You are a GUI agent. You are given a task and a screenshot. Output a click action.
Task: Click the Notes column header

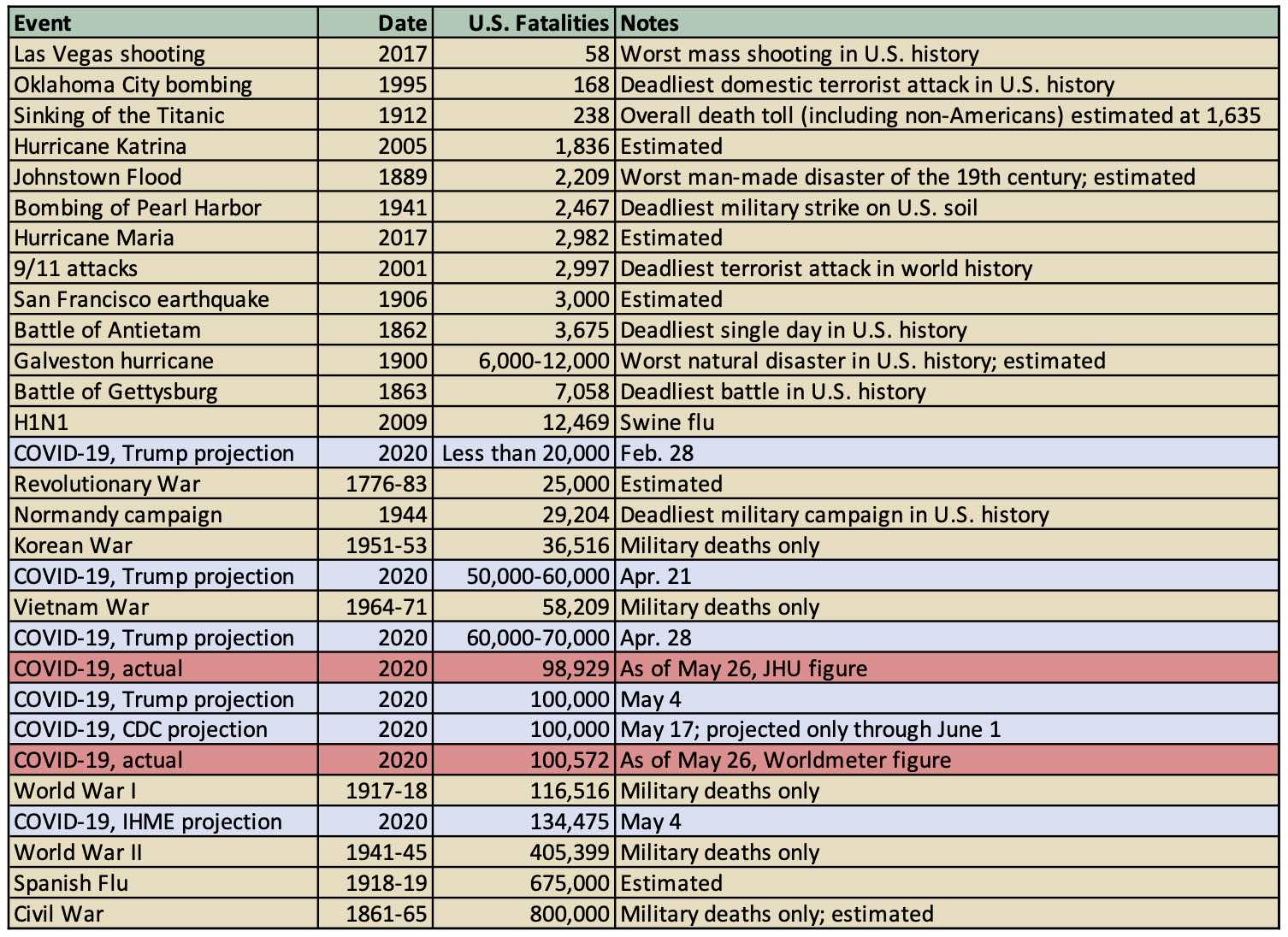click(x=947, y=23)
